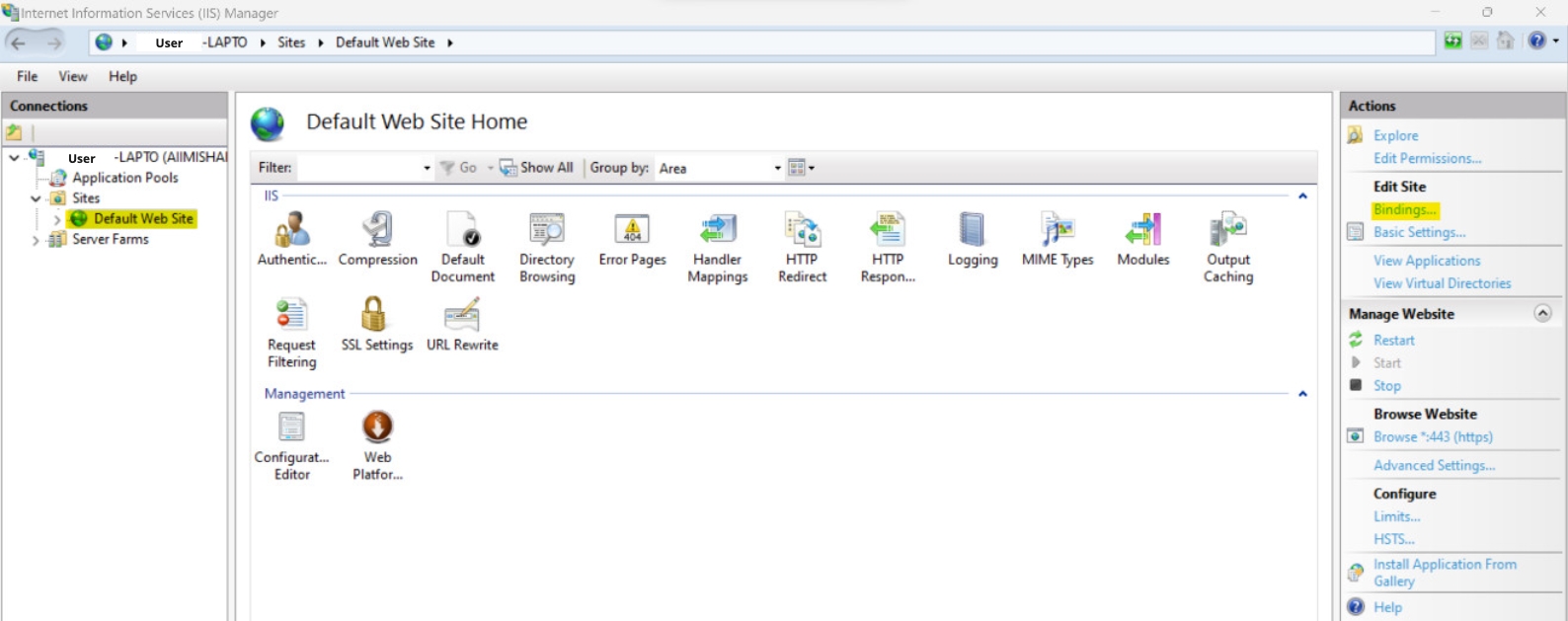1568x621 pixels.
Task: Open the File menu
Action: [x=27, y=76]
